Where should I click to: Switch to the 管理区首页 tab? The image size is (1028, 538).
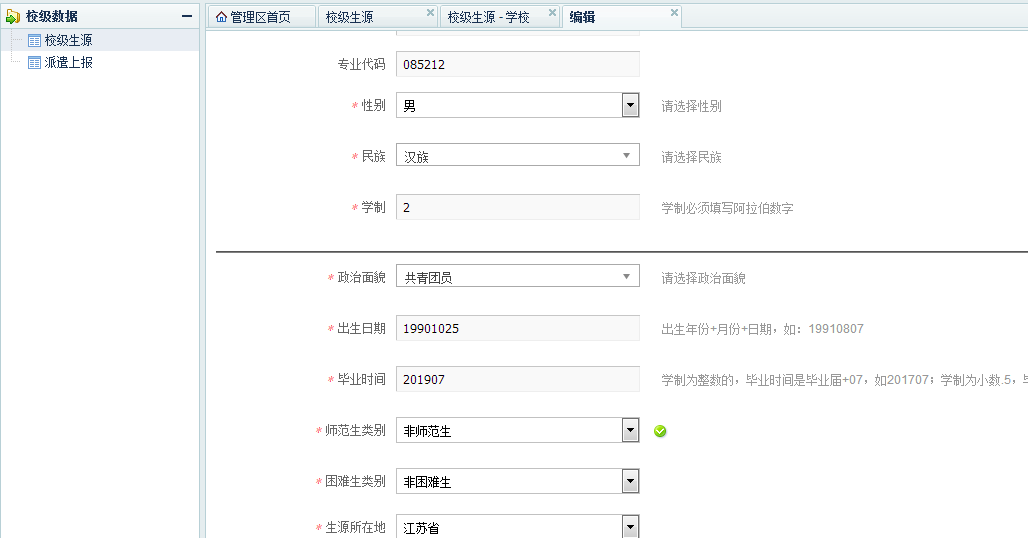(x=260, y=18)
